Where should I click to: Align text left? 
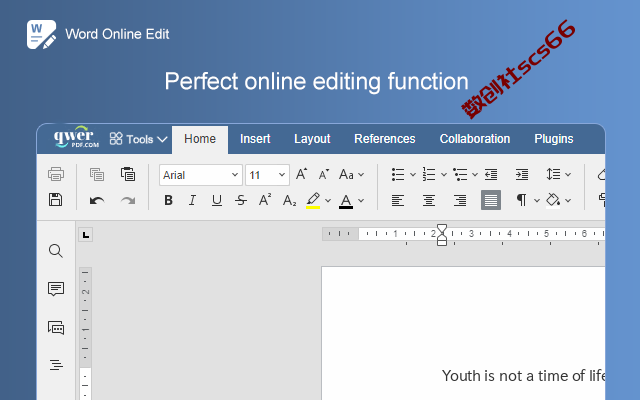(398, 200)
